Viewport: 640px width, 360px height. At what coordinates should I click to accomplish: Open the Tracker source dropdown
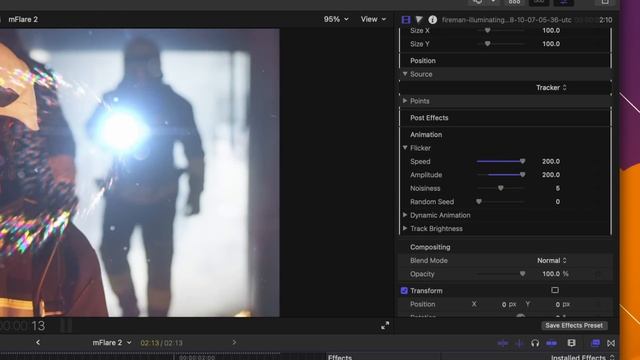[551, 88]
